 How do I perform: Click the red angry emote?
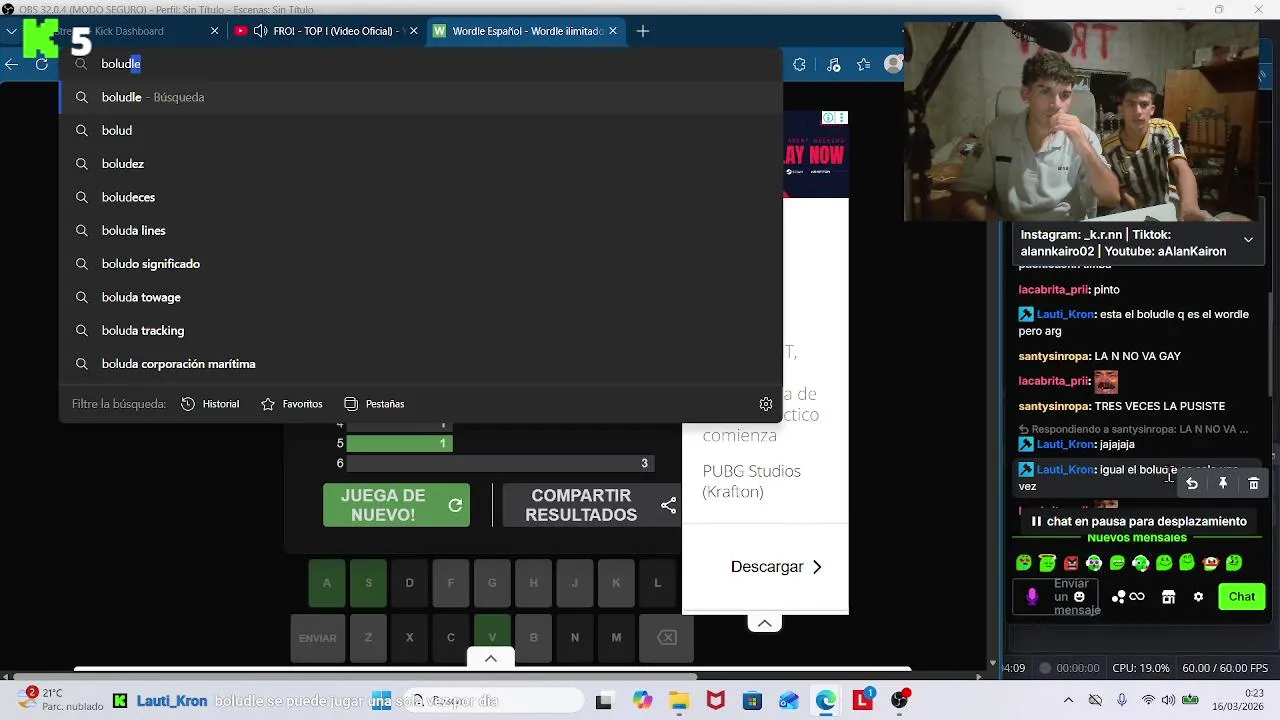coord(1071,563)
